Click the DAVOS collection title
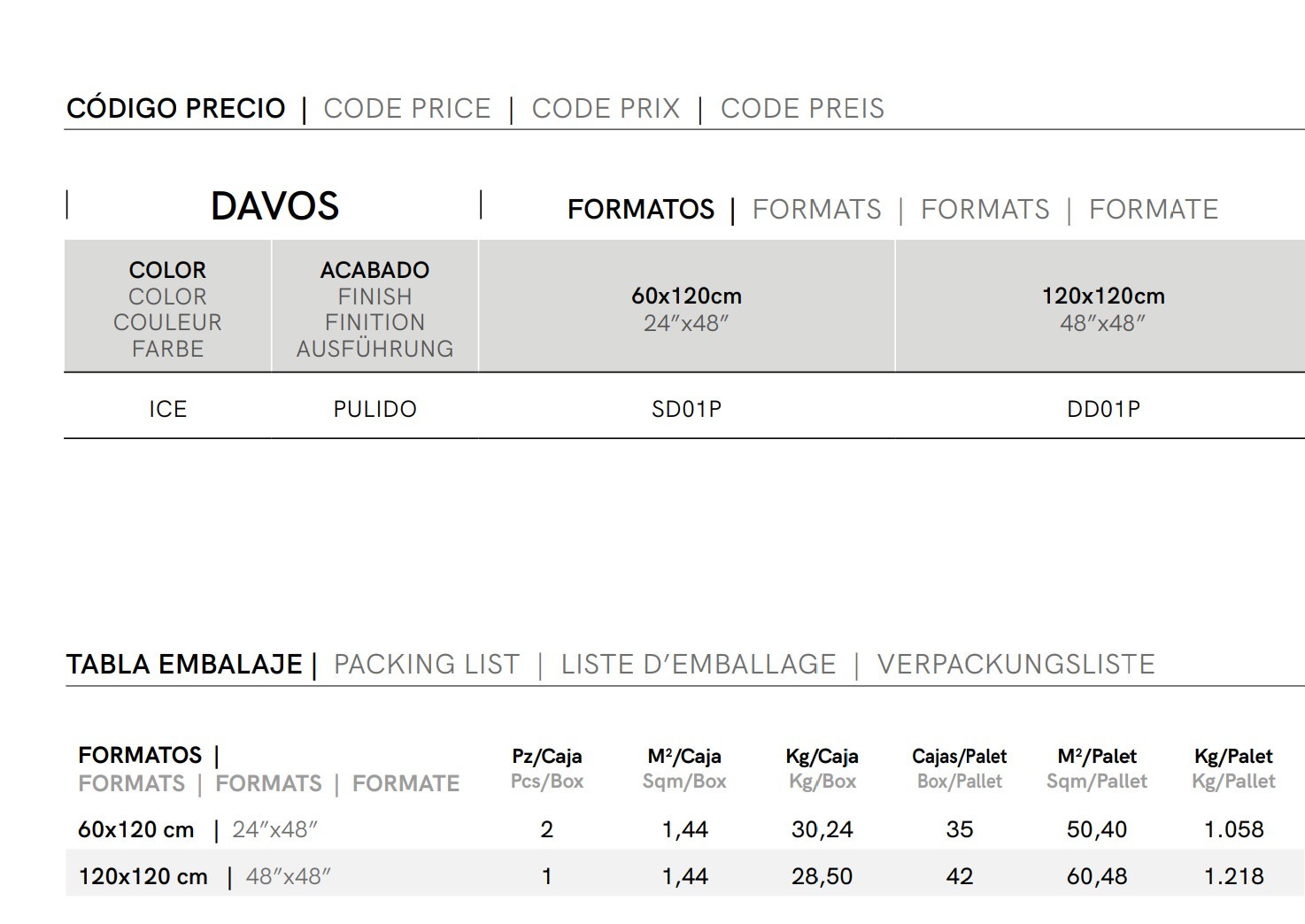This screenshot has width=1305, height=924. (x=274, y=206)
